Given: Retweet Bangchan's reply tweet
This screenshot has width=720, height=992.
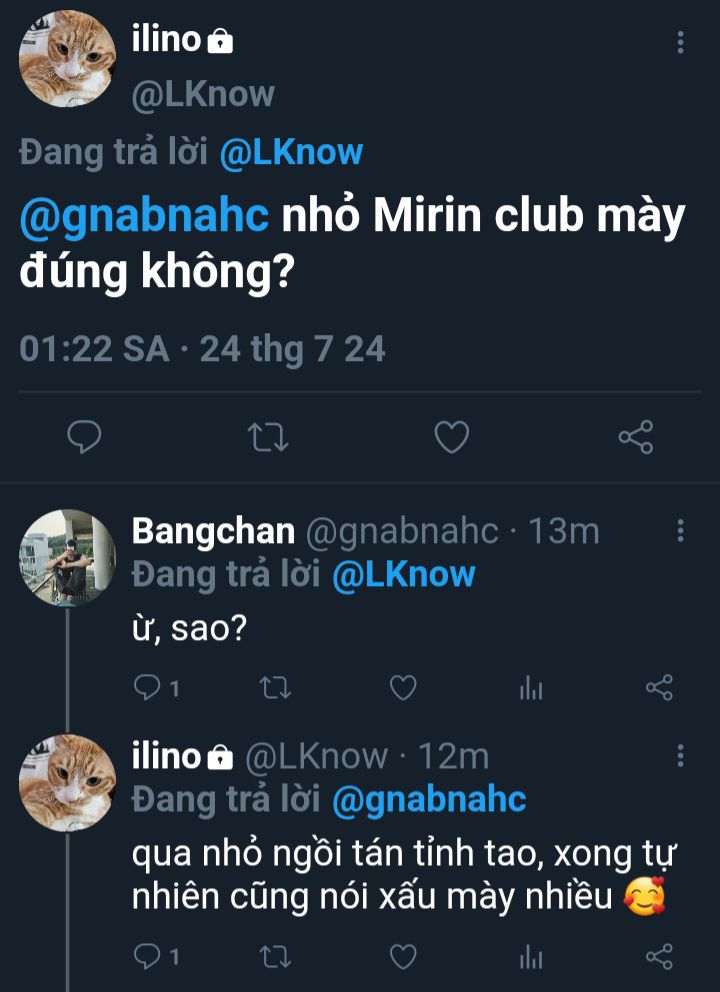Looking at the screenshot, I should (274, 687).
